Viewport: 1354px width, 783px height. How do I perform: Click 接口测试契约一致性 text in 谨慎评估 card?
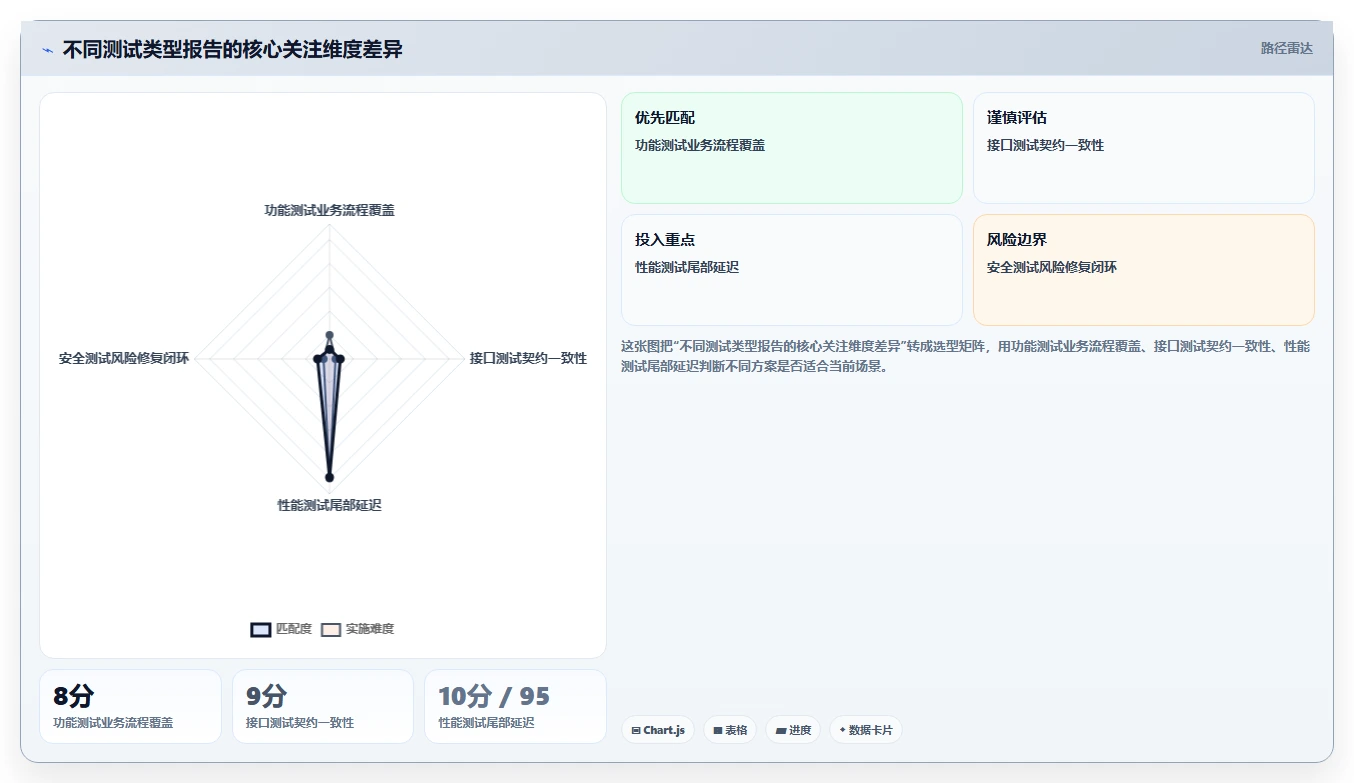click(x=1045, y=145)
